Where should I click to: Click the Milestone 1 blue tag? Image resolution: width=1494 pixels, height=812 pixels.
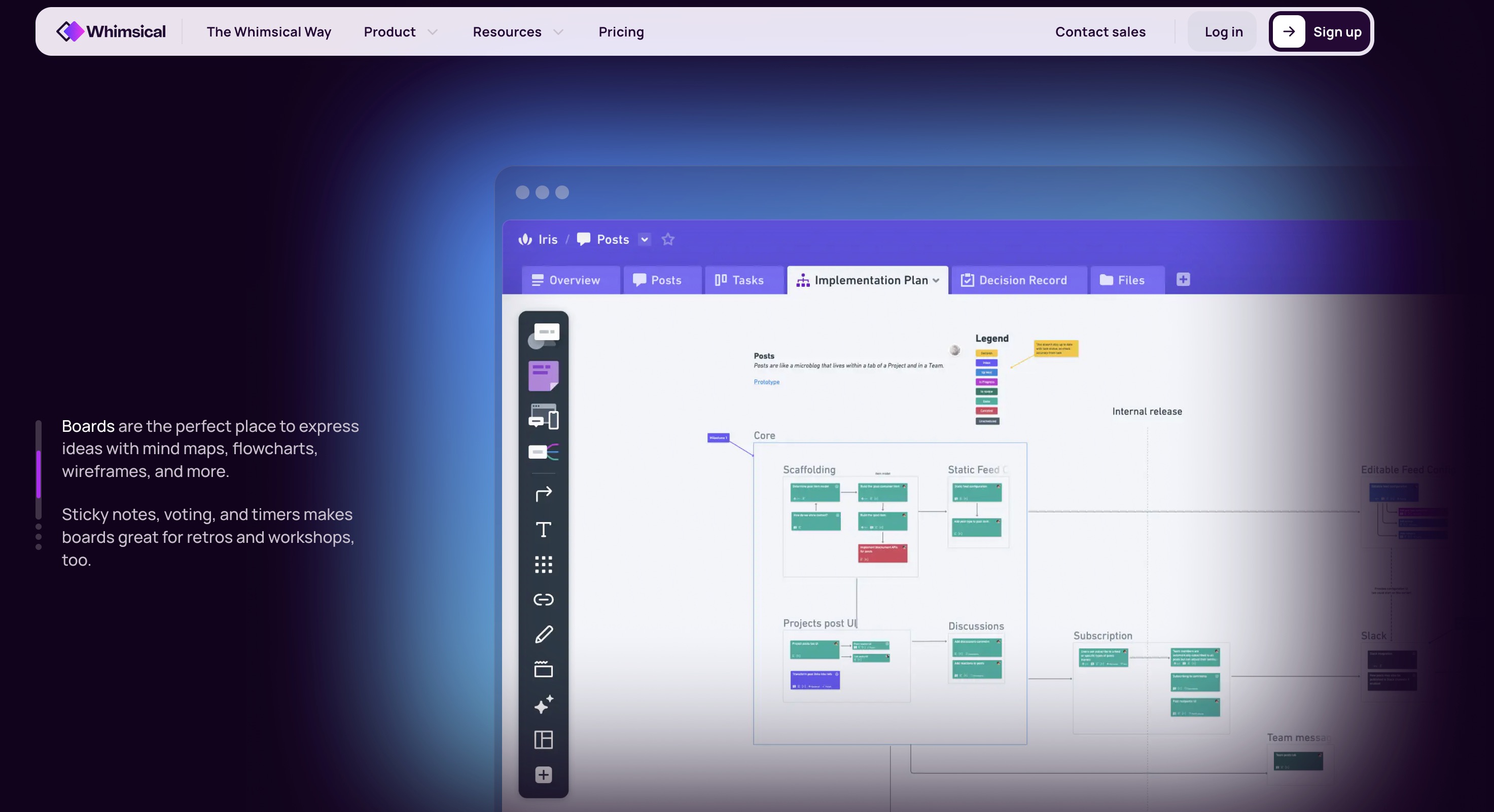tap(718, 437)
